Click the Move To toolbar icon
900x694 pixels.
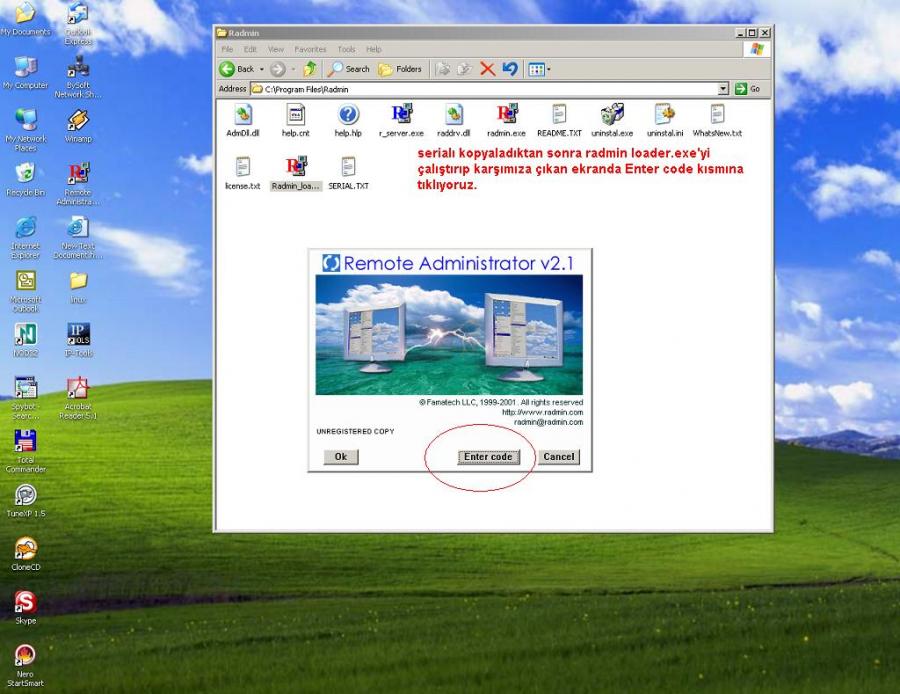443,69
